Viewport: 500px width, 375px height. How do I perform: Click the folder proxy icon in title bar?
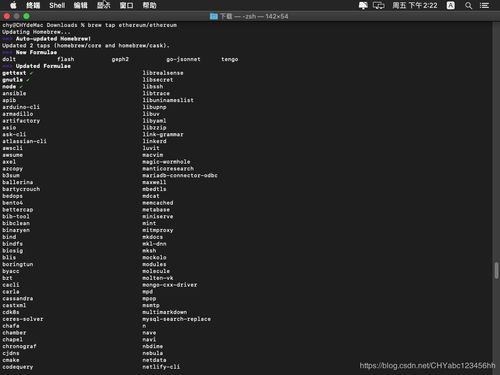pyautogui.click(x=214, y=16)
